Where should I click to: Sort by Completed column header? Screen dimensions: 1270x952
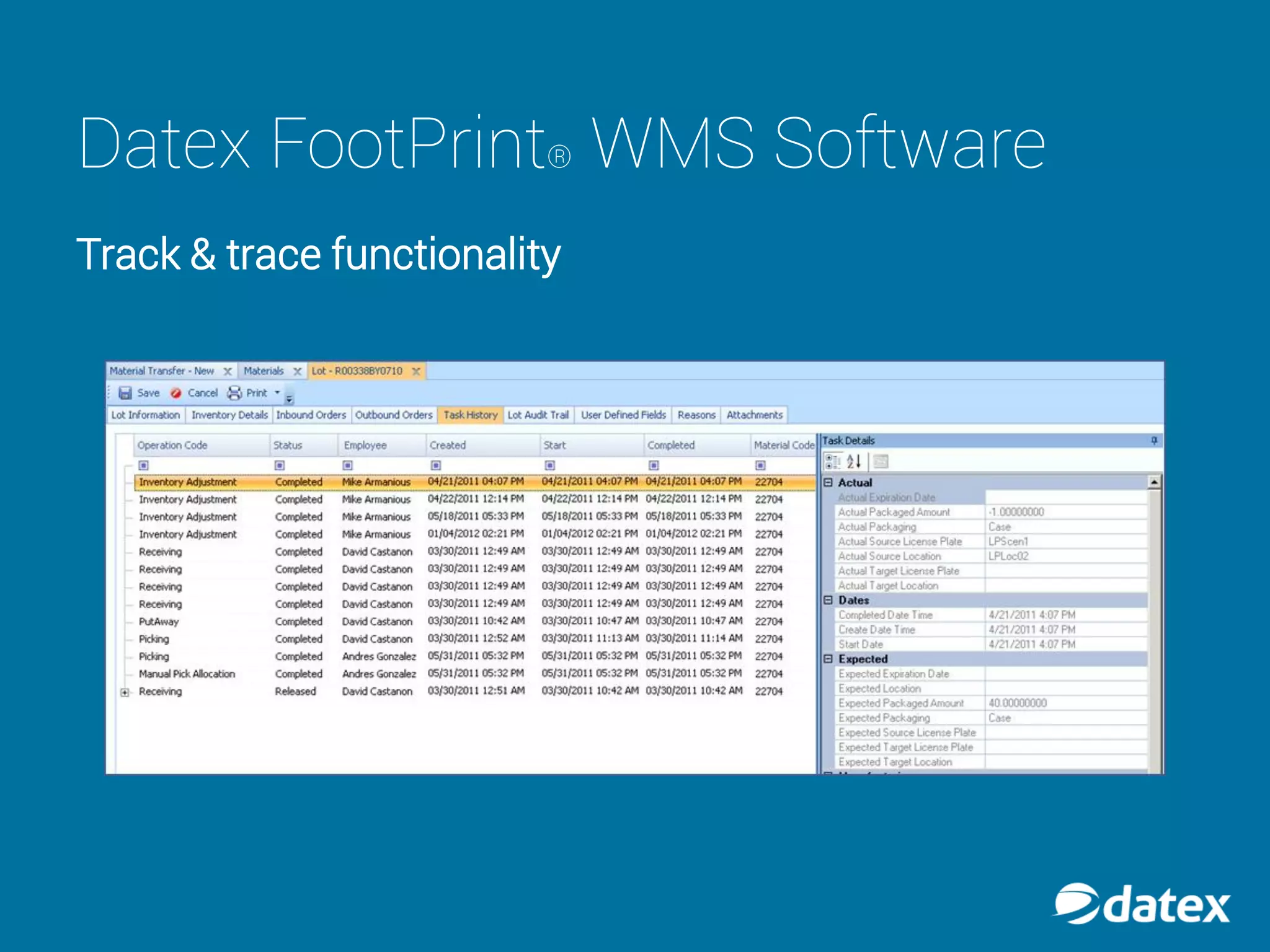click(697, 445)
